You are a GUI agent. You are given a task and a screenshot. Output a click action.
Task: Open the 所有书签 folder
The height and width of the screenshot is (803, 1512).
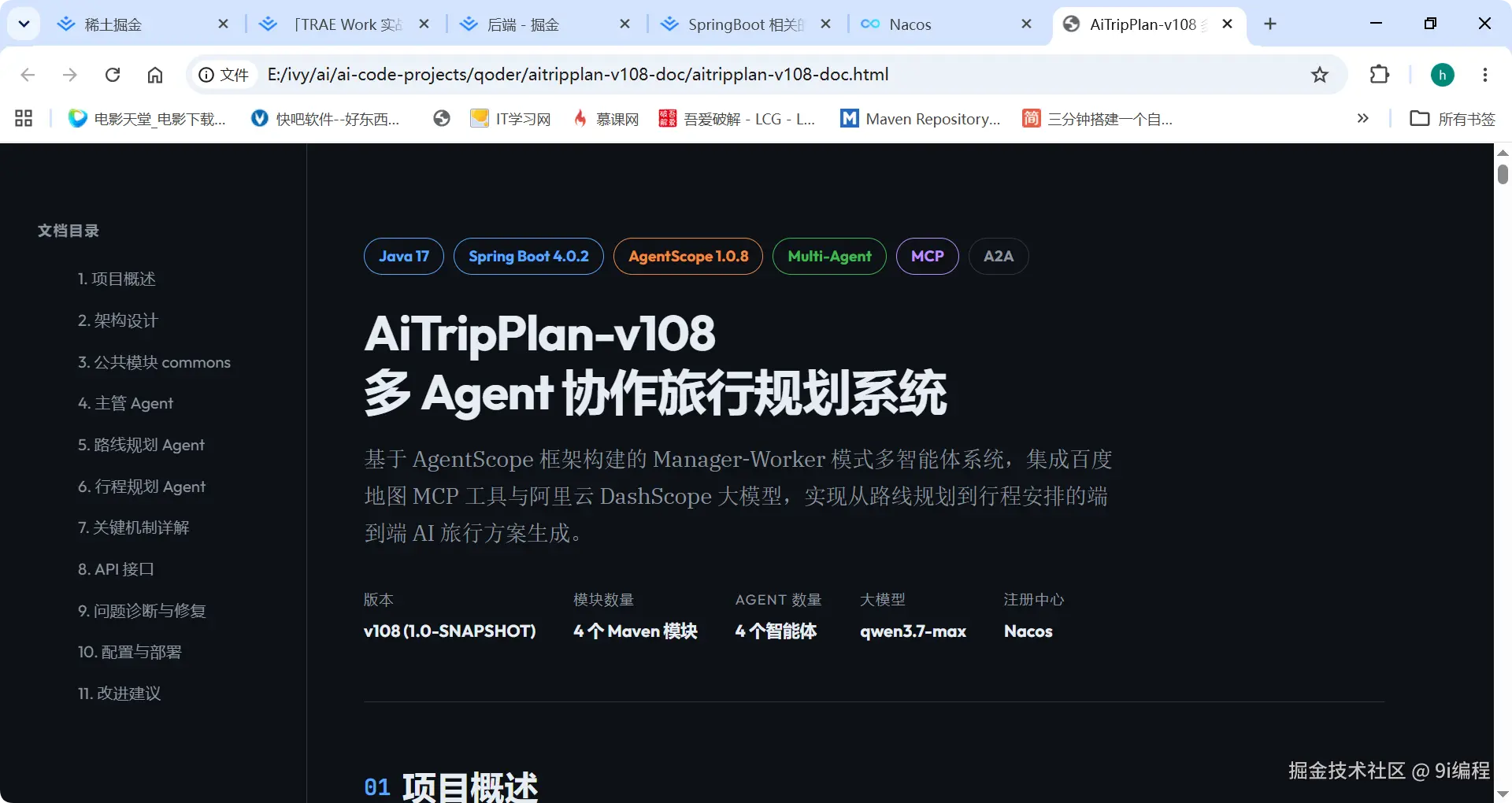tap(1452, 119)
